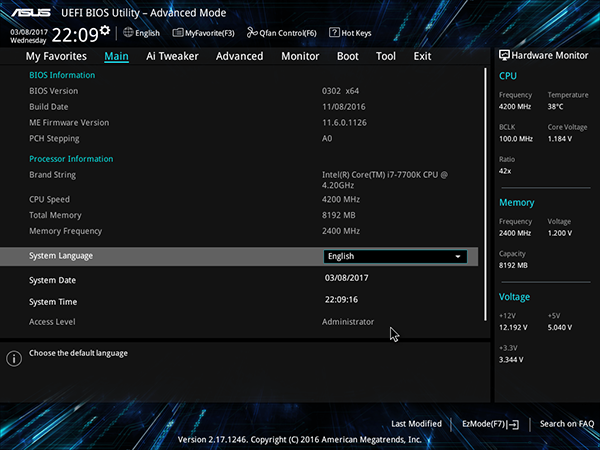Open the Tool tab

[386, 56]
